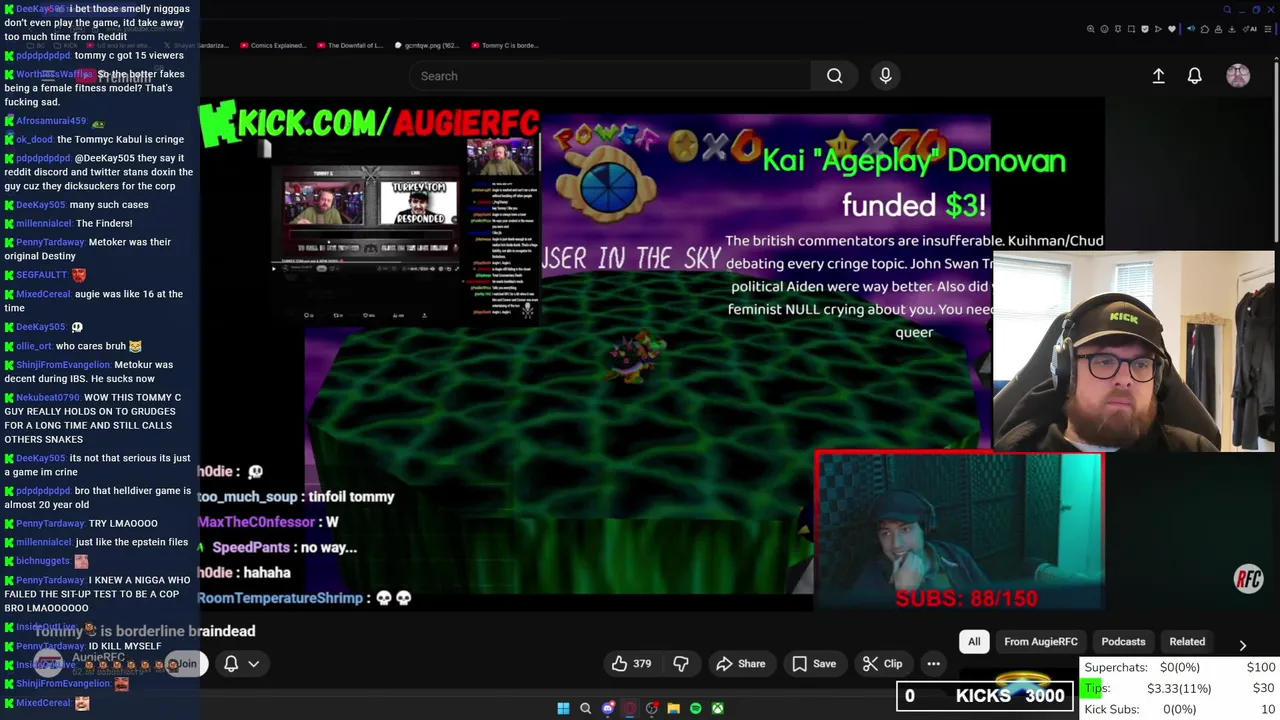Open the Xbox app from the taskbar
Viewport: 1280px width, 720px height.
pyautogui.click(x=718, y=708)
